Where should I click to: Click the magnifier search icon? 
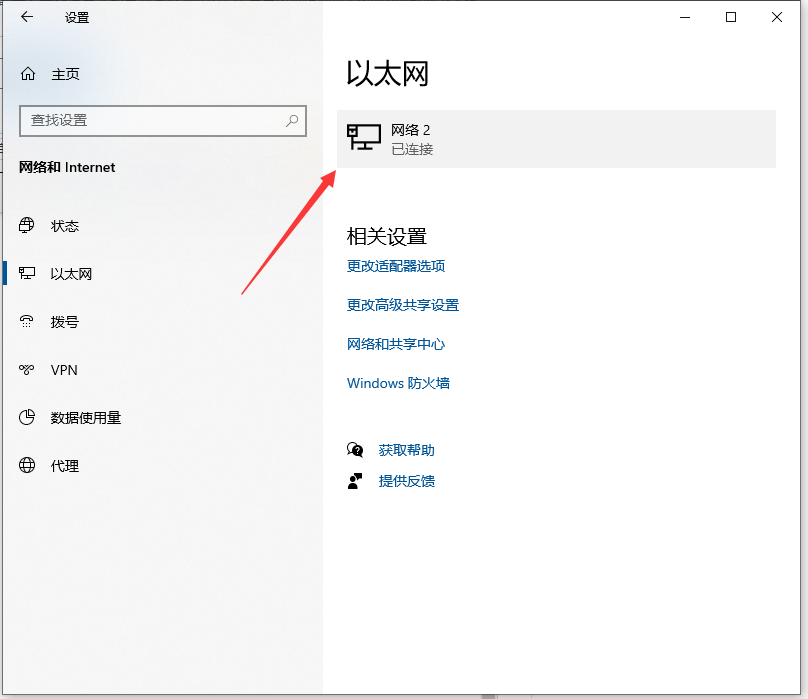click(292, 120)
